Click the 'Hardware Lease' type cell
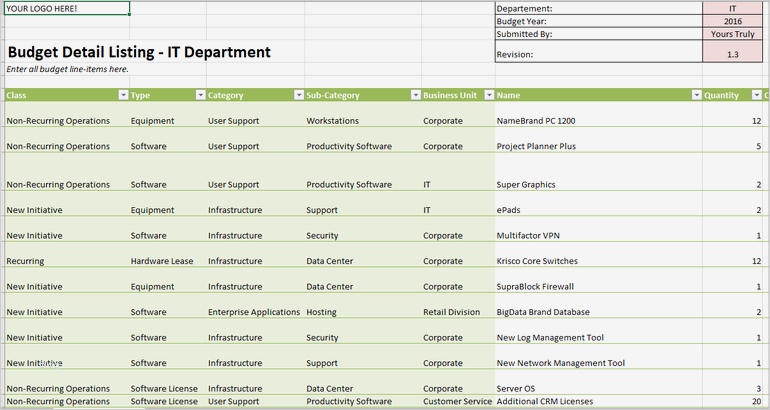This screenshot has width=770, height=410. coord(168,255)
